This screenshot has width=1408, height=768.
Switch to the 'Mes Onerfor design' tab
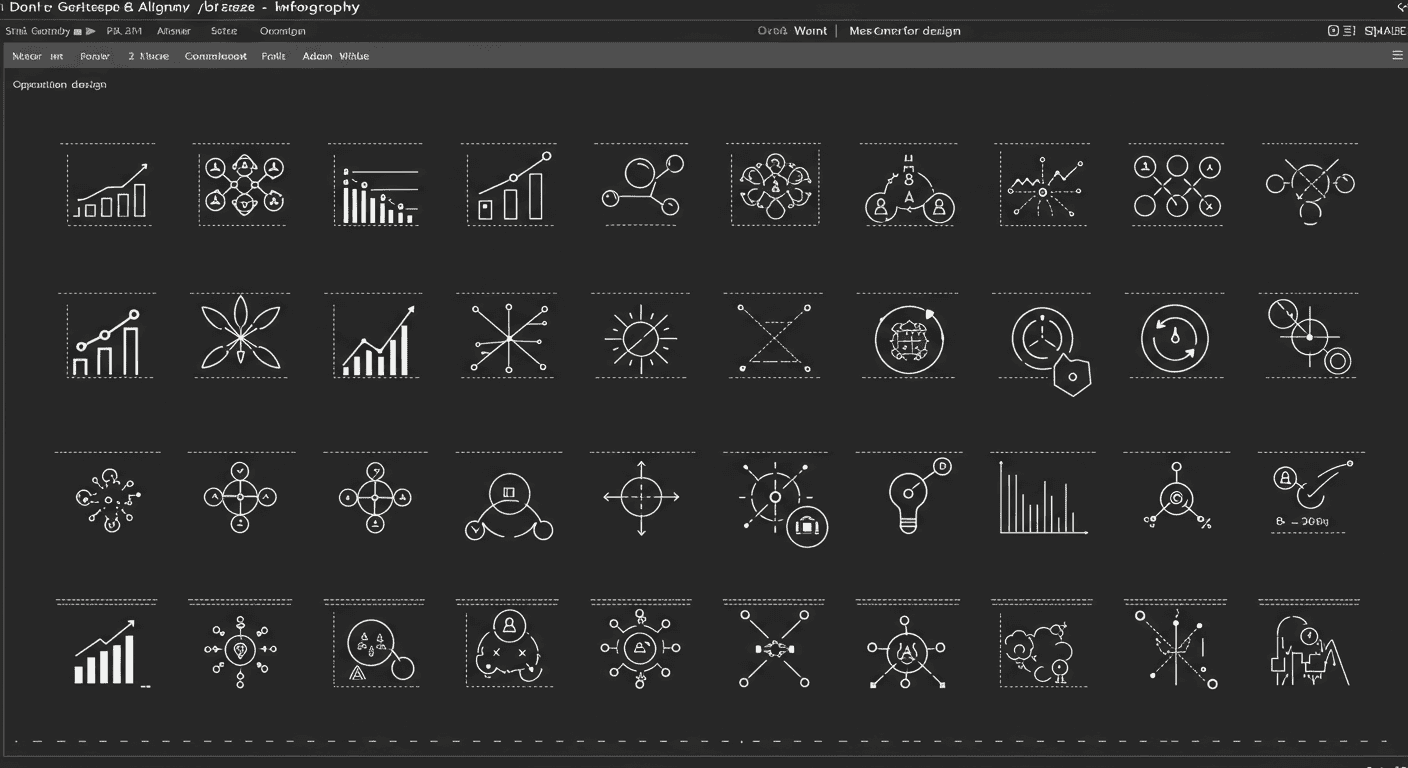[x=904, y=31]
